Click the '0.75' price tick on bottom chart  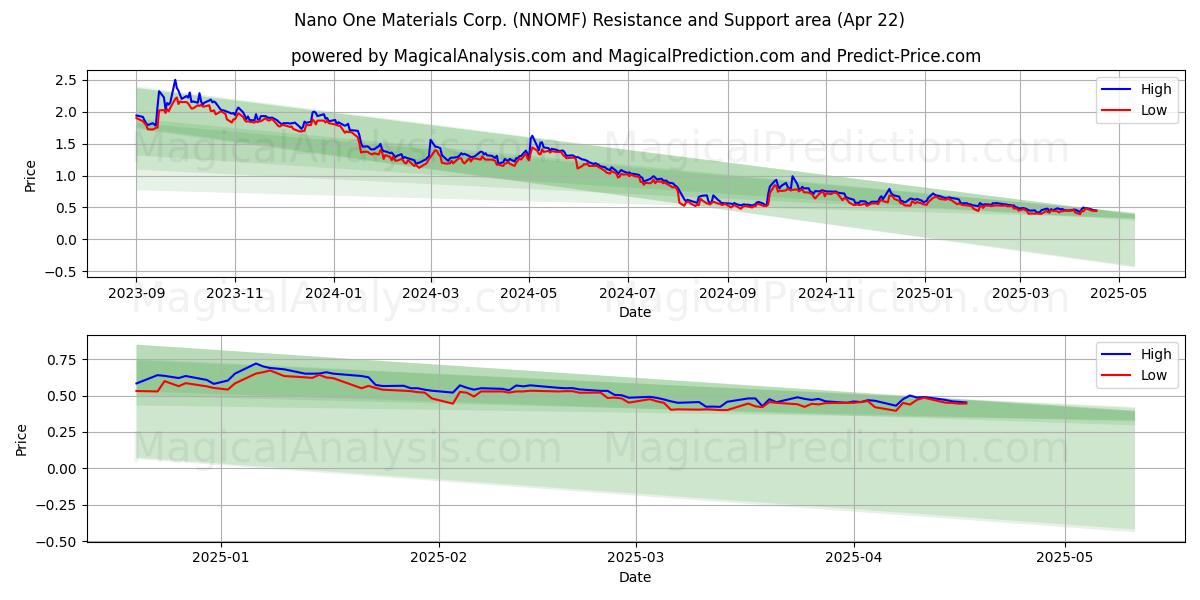63,360
